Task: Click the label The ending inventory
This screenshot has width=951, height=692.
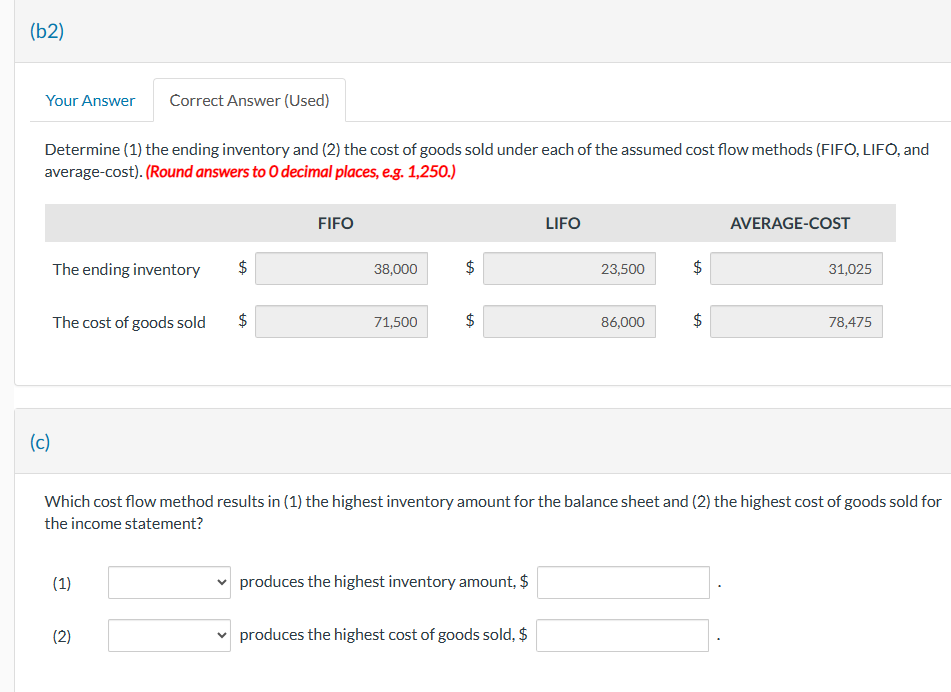Action: [x=126, y=269]
